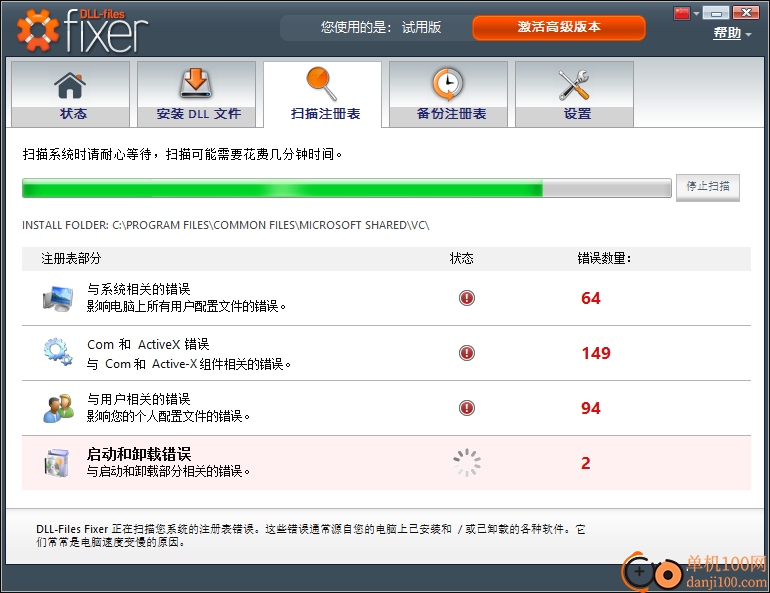The image size is (770, 593).
Task: Click the loading spinner for 启动和卸载错误
Action: click(467, 462)
